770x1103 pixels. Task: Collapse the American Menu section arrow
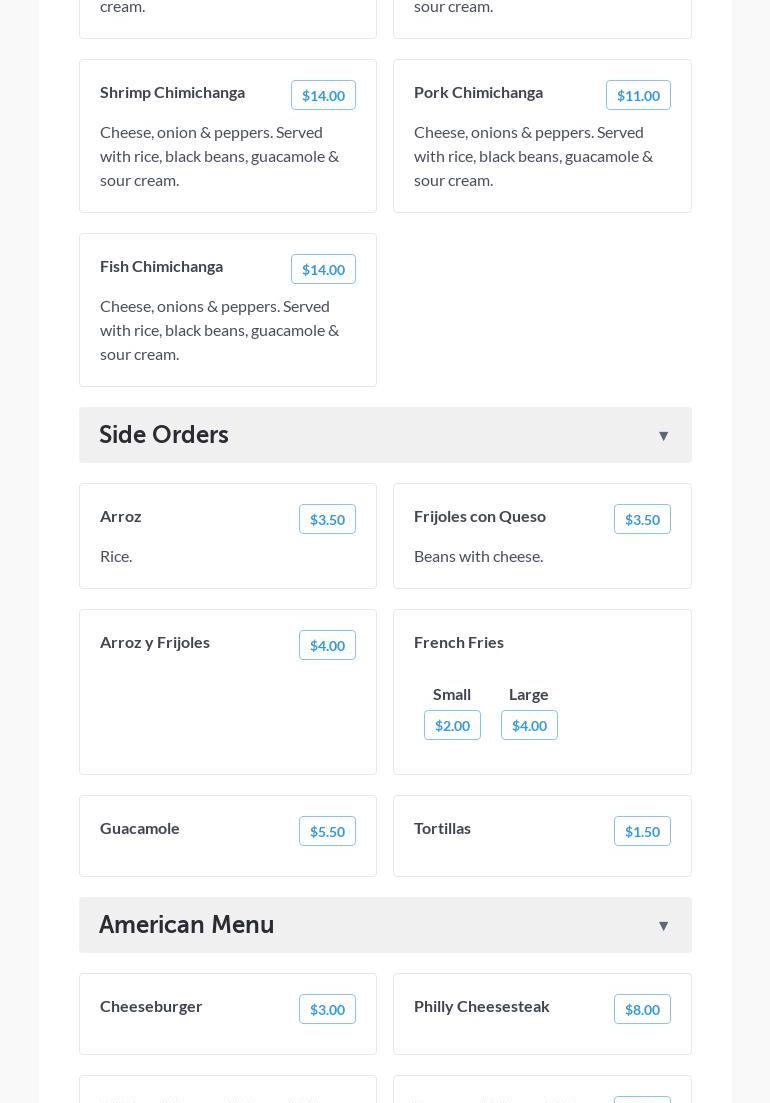pos(663,925)
